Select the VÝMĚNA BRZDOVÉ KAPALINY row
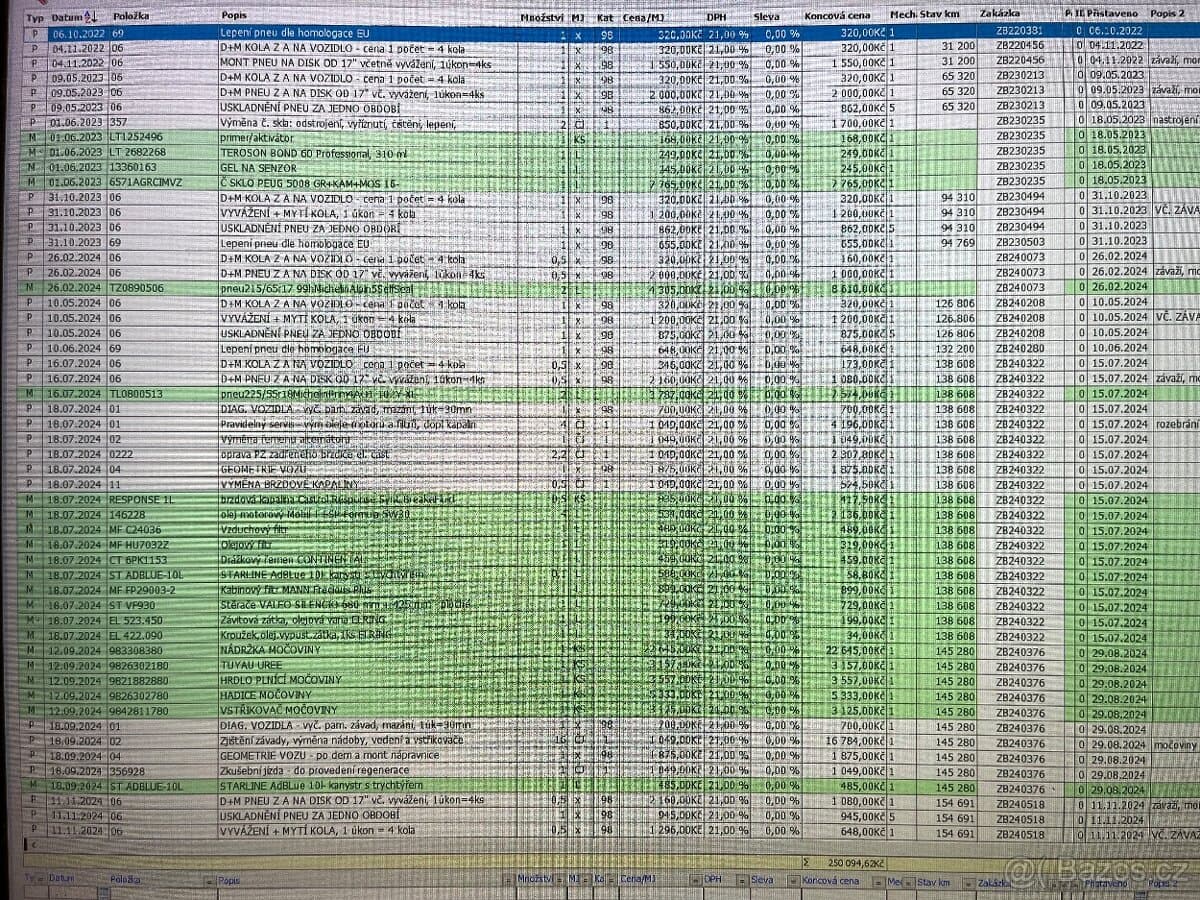 600,484
